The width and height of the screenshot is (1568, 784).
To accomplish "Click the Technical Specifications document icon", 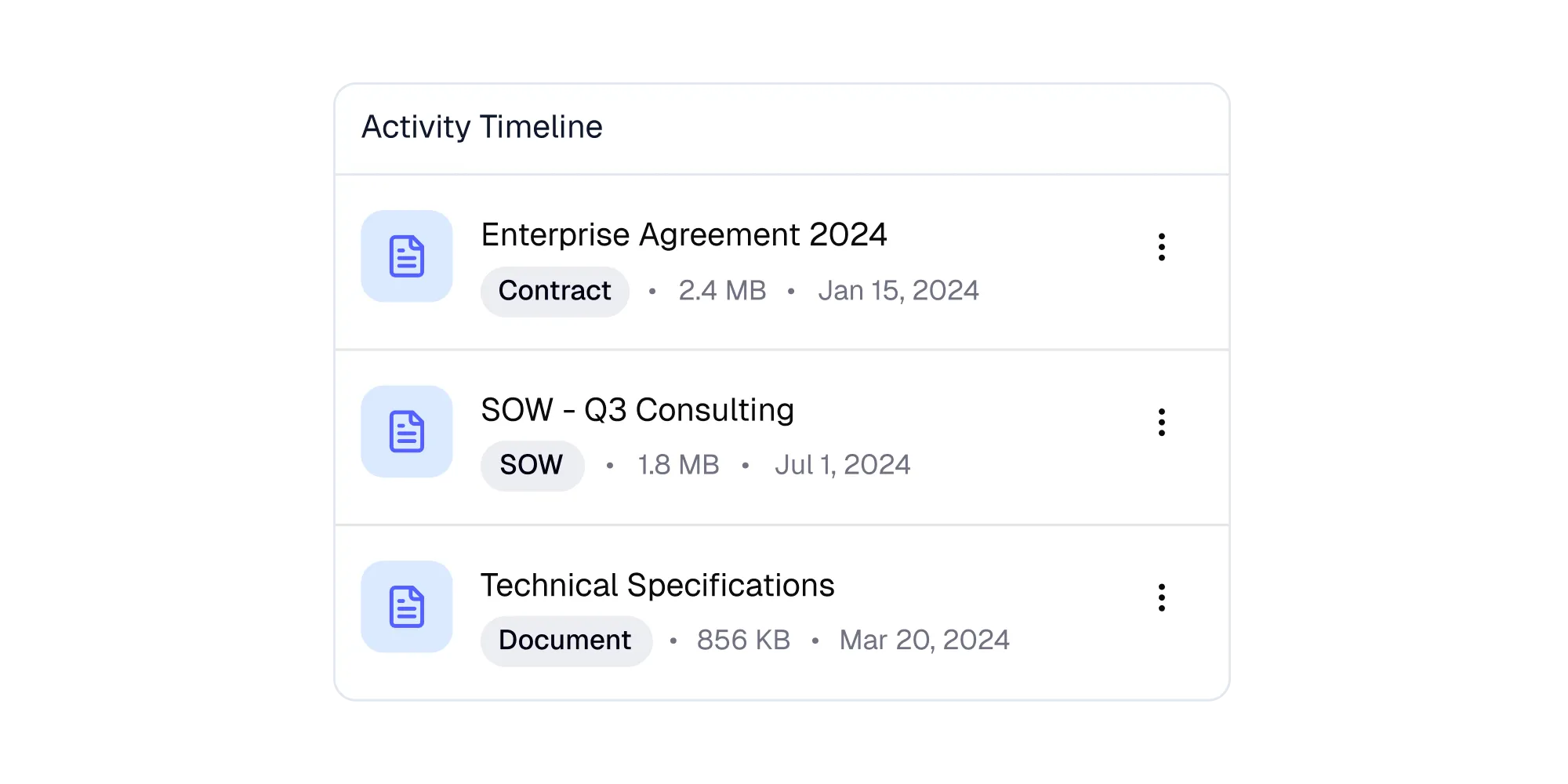I will [x=406, y=606].
